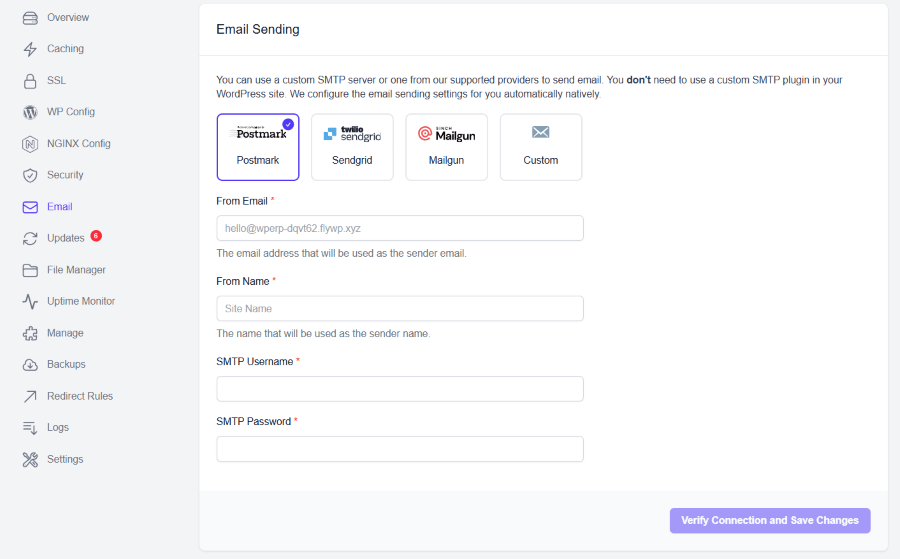Viewport: 900px width, 559px height.
Task: Select the Mailgun provider card
Action: [447, 147]
